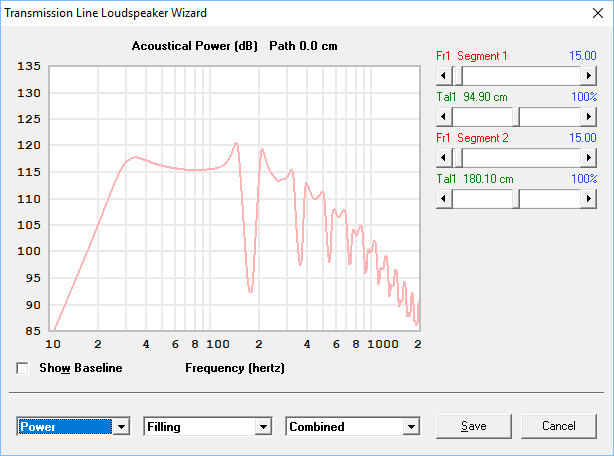This screenshot has width=614, height=456.
Task: Click the Frequency (hertz) axis label
Action: [235, 368]
